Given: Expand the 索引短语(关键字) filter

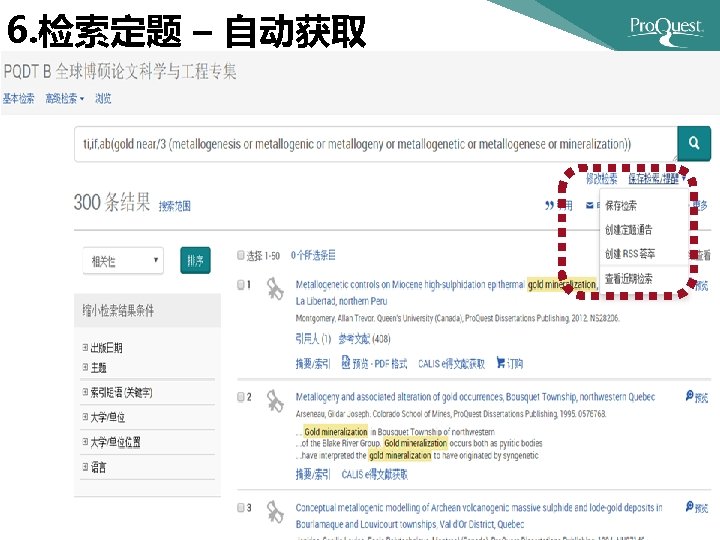Looking at the screenshot, I should (x=118, y=392).
